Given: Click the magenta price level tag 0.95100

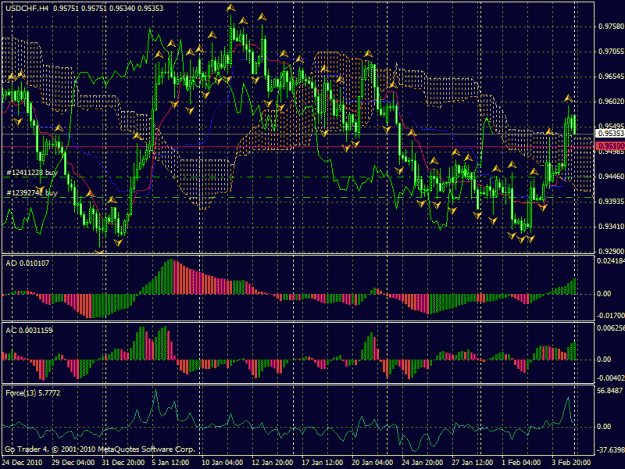Looking at the screenshot, I should click(610, 146).
